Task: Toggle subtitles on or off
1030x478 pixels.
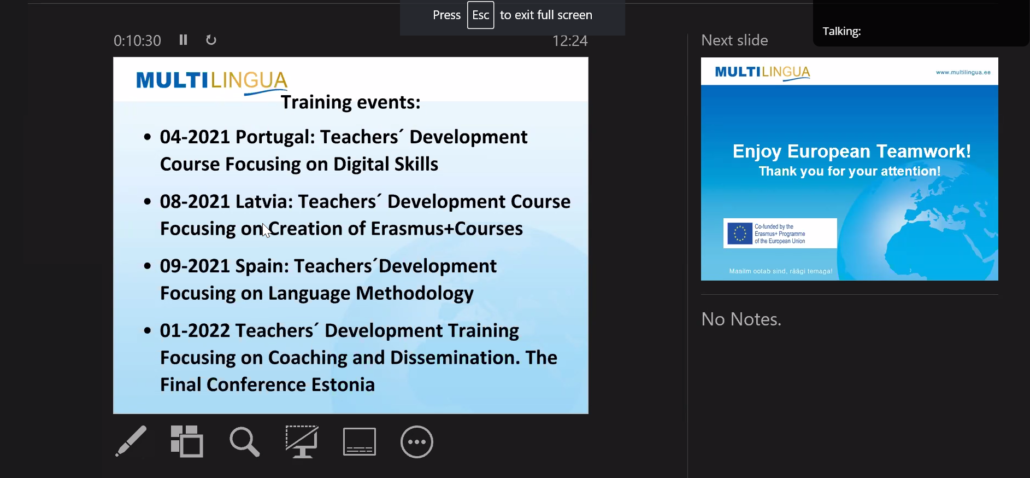Action: pyautogui.click(x=359, y=441)
